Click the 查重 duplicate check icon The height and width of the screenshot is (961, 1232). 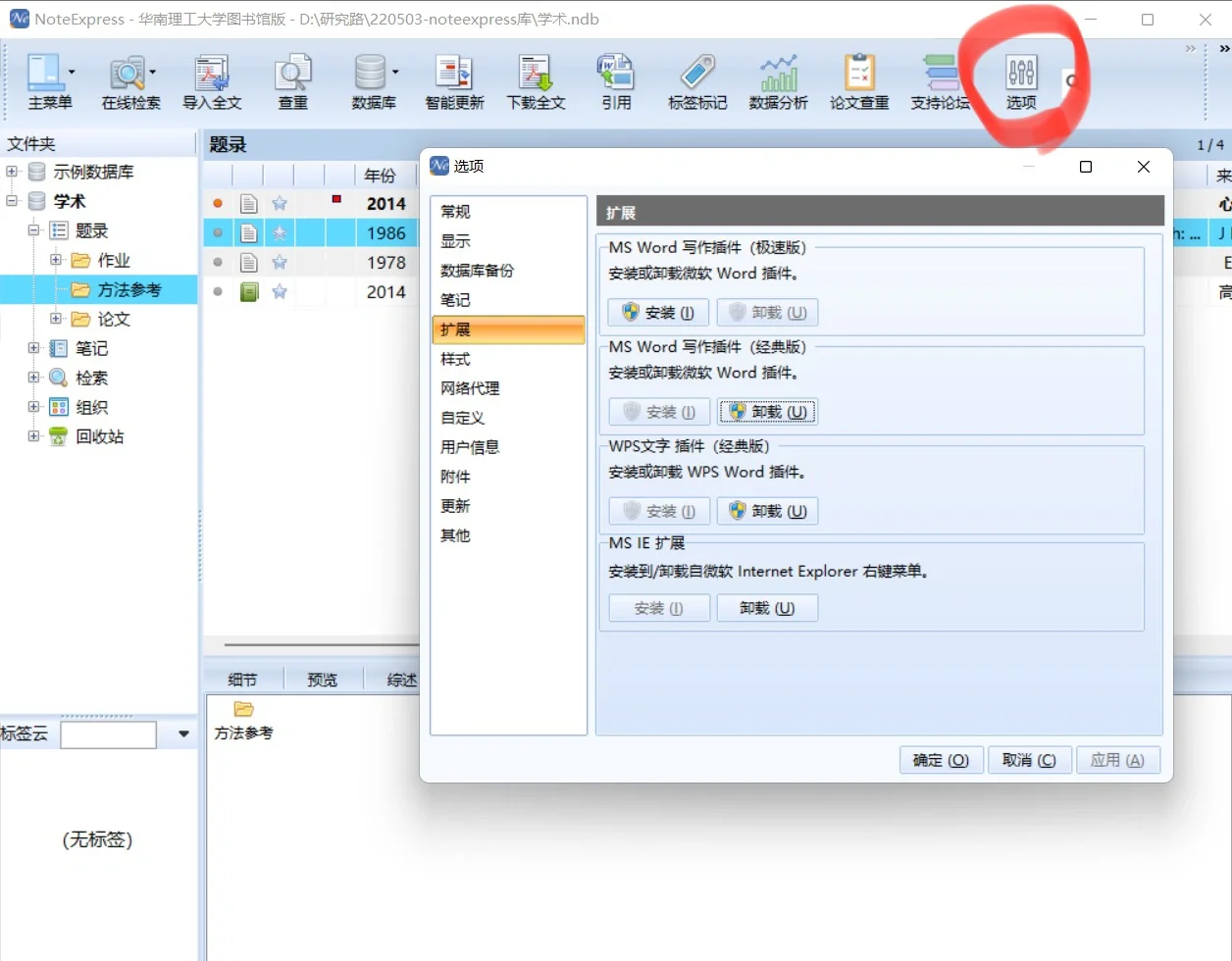(x=292, y=73)
